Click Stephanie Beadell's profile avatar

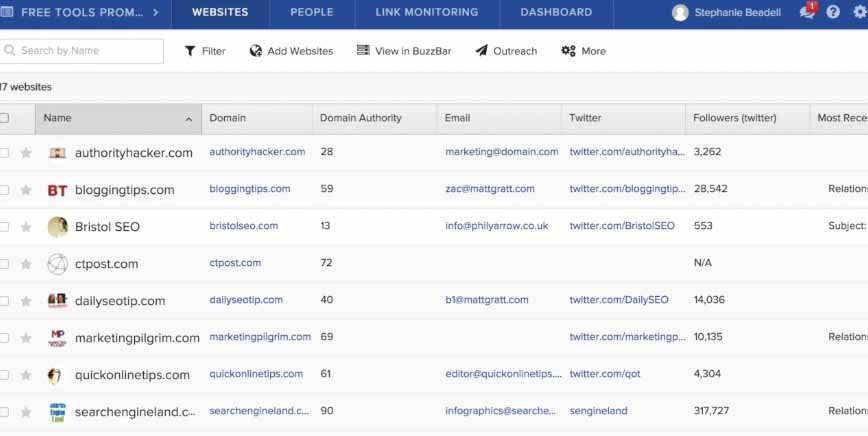pos(680,12)
